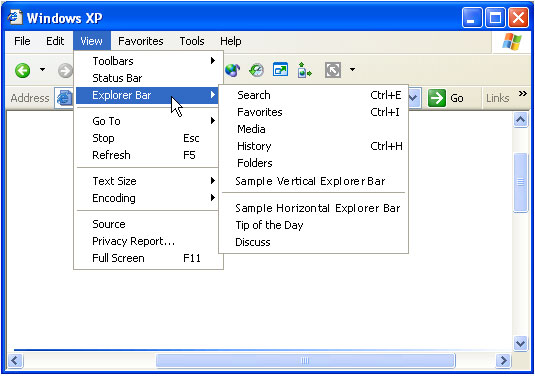
Task: Click the horizontal scrollbar right arrow
Action: pyautogui.click(x=503, y=360)
